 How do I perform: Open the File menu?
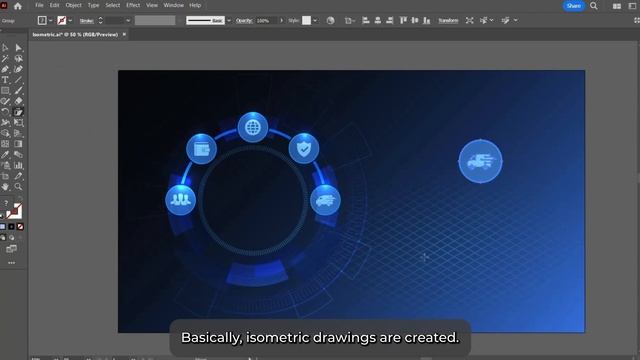39,5
